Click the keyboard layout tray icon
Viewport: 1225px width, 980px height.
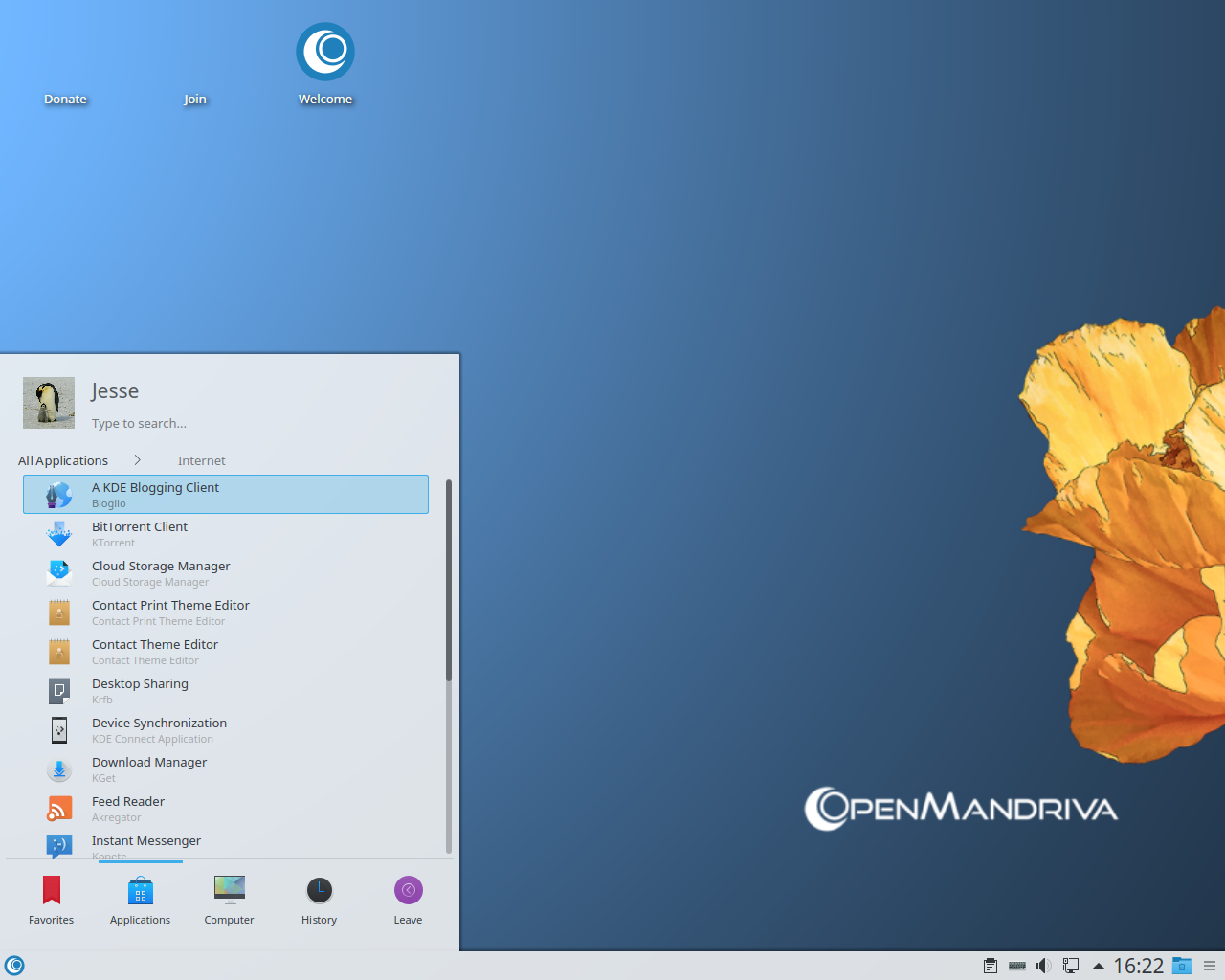[1017, 966]
